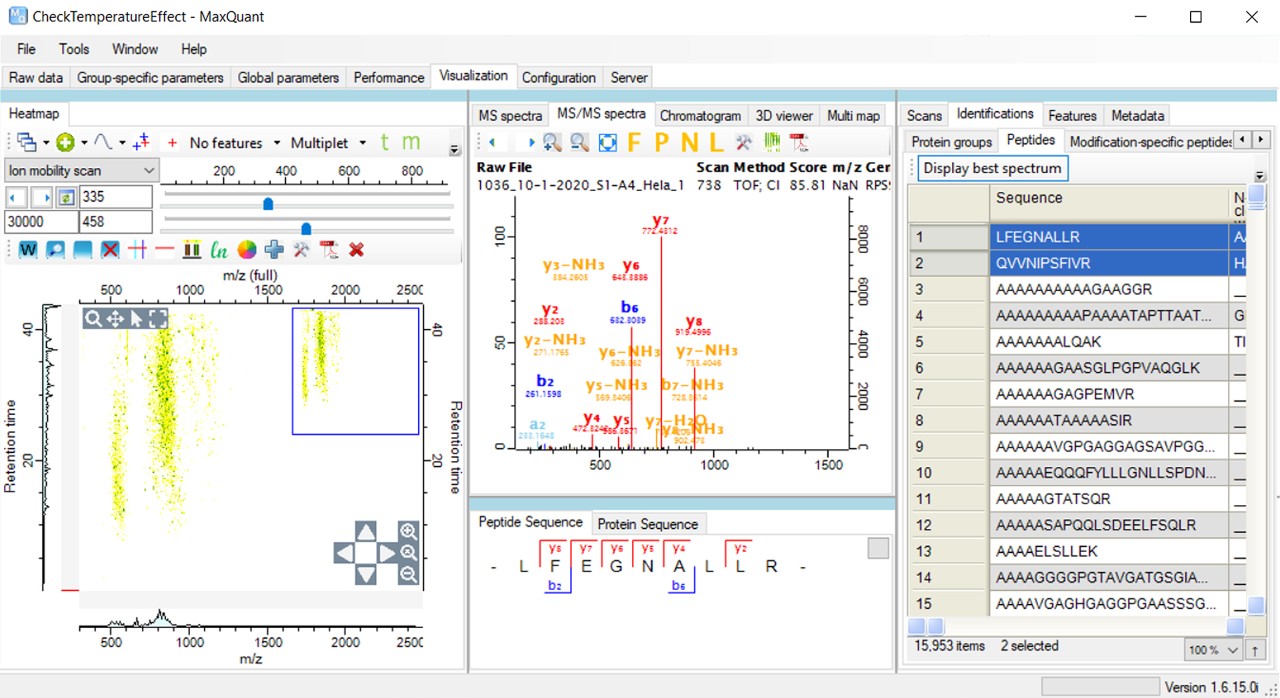Viewport: 1280px width, 698px height.
Task: Click the green 'ln' logarithm icon
Action: pyautogui.click(x=219, y=249)
